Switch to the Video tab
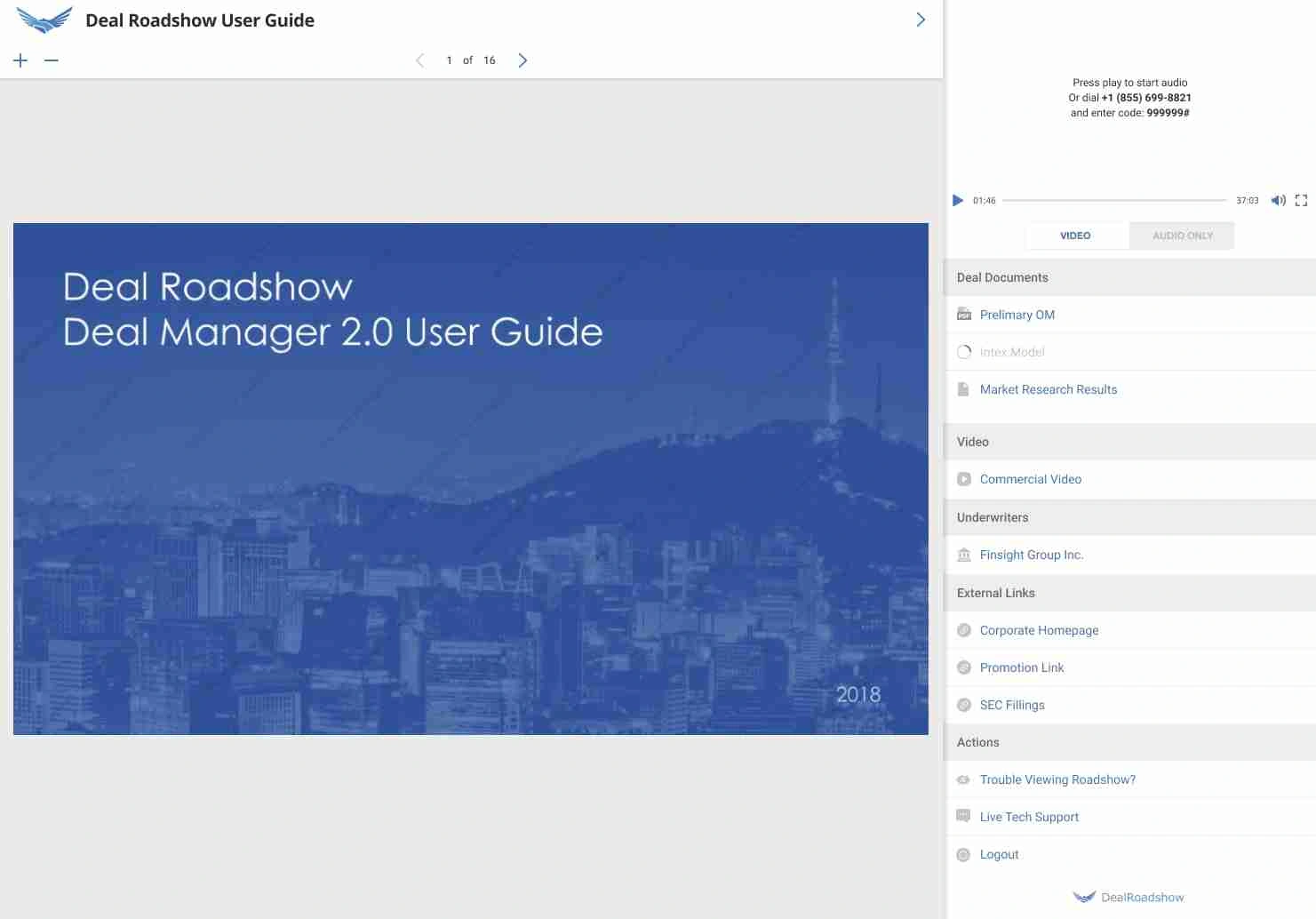The image size is (1316, 919). point(1075,236)
